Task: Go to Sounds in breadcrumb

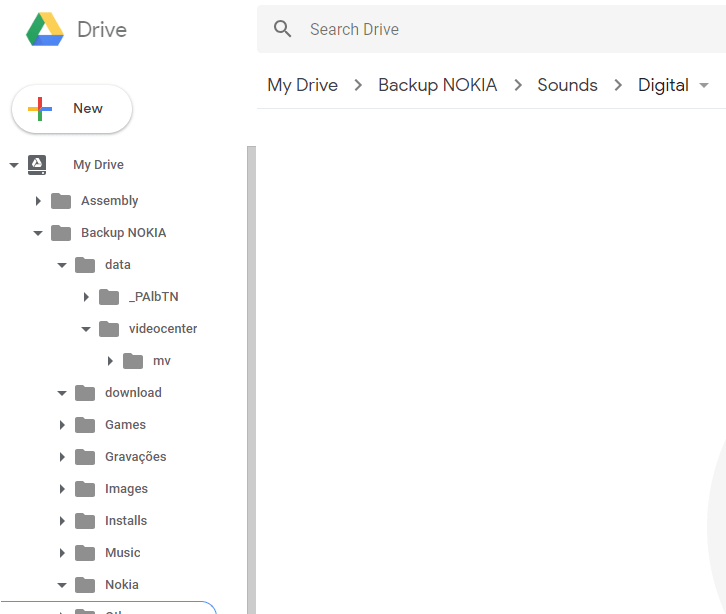Action: pyautogui.click(x=567, y=85)
